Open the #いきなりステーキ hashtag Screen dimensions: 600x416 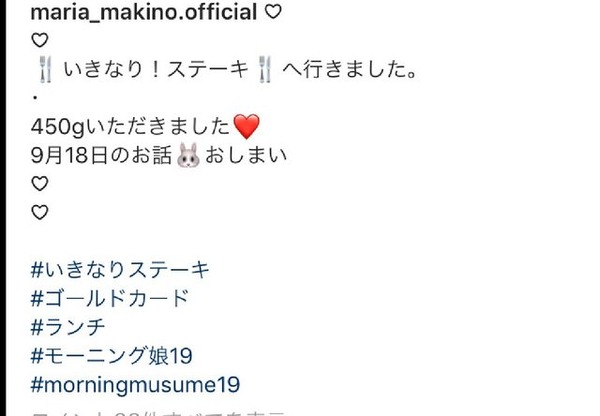(x=120, y=270)
